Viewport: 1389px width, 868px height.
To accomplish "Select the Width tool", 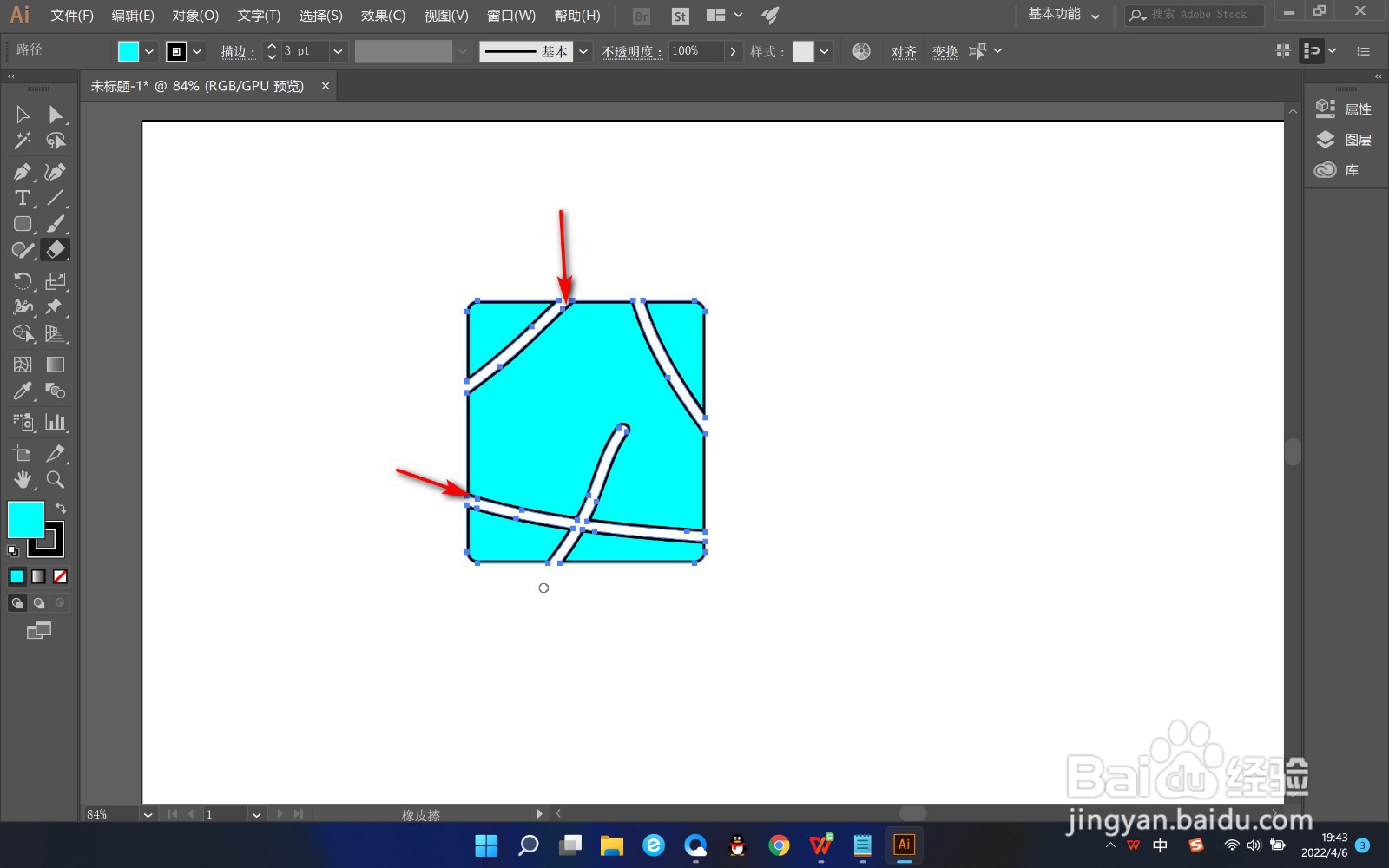I will 23,307.
